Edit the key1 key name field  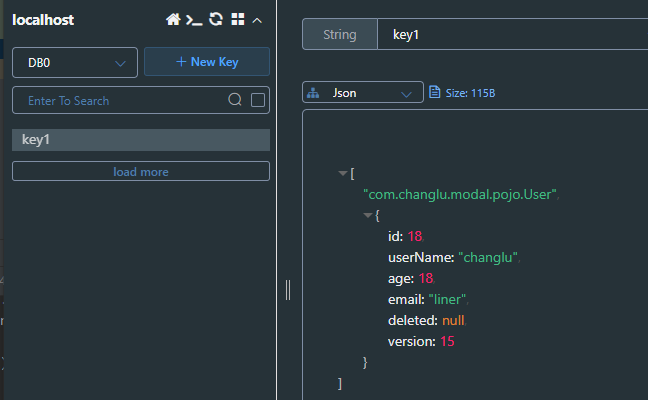(x=512, y=34)
